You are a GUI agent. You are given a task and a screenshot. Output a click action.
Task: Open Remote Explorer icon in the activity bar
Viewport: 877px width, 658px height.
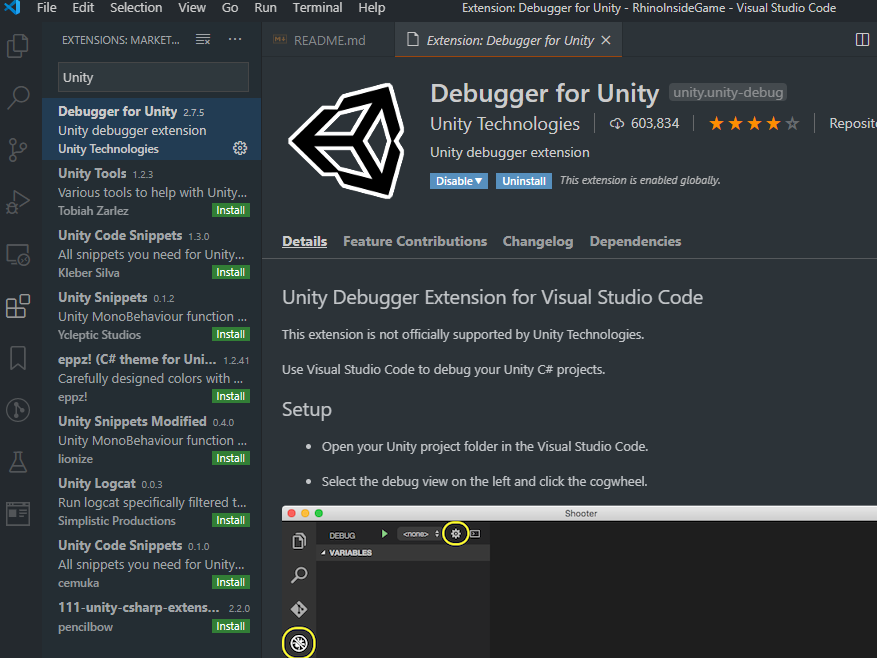(18, 255)
